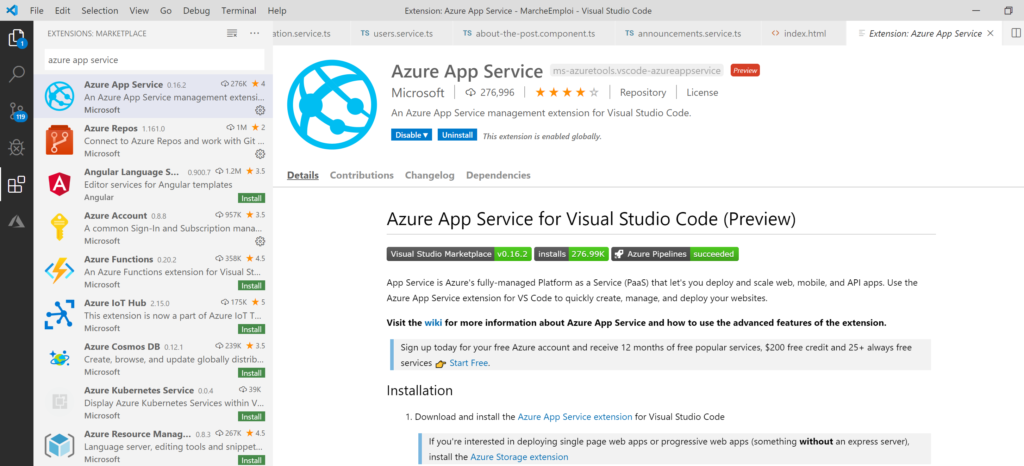Click the VS Code logo in title bar
The image size is (1024, 466).
[12, 10]
